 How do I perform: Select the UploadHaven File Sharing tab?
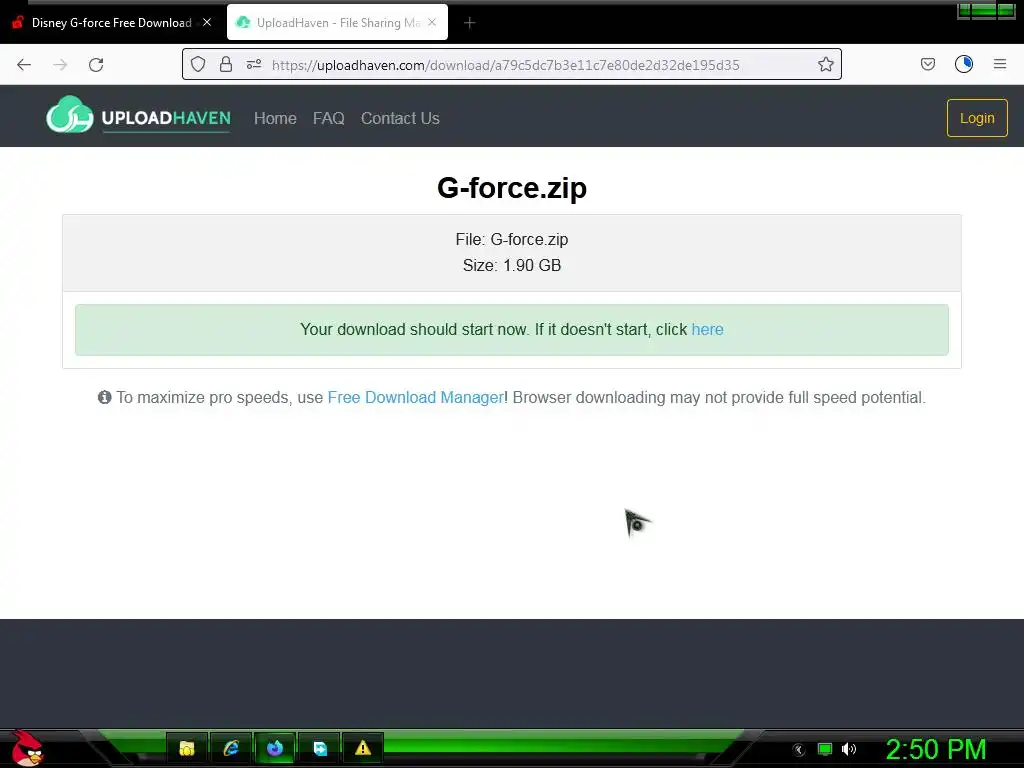point(337,23)
